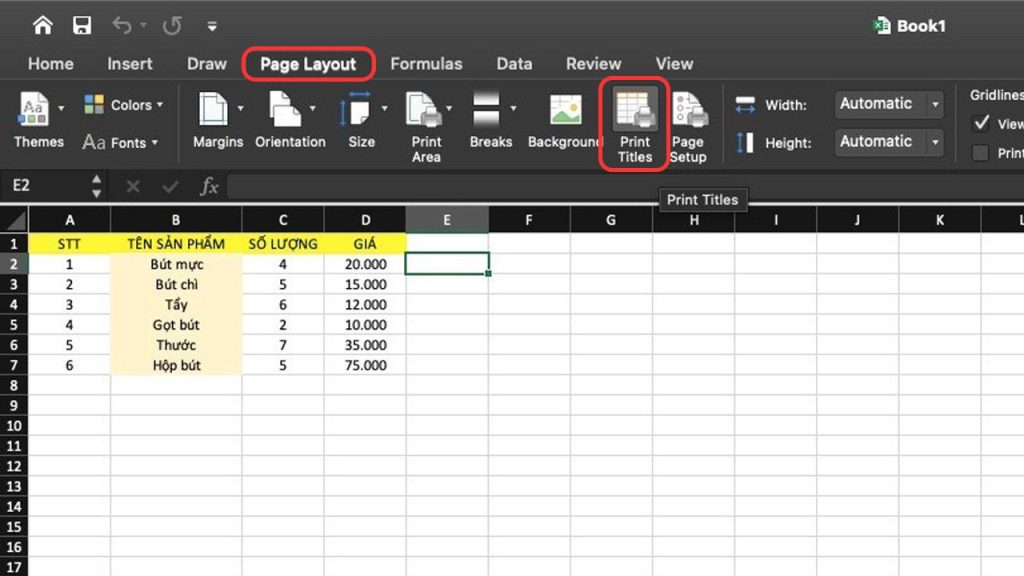Viewport: 1024px width, 576px height.
Task: Click the fill handle of cell E2
Action: (488, 274)
